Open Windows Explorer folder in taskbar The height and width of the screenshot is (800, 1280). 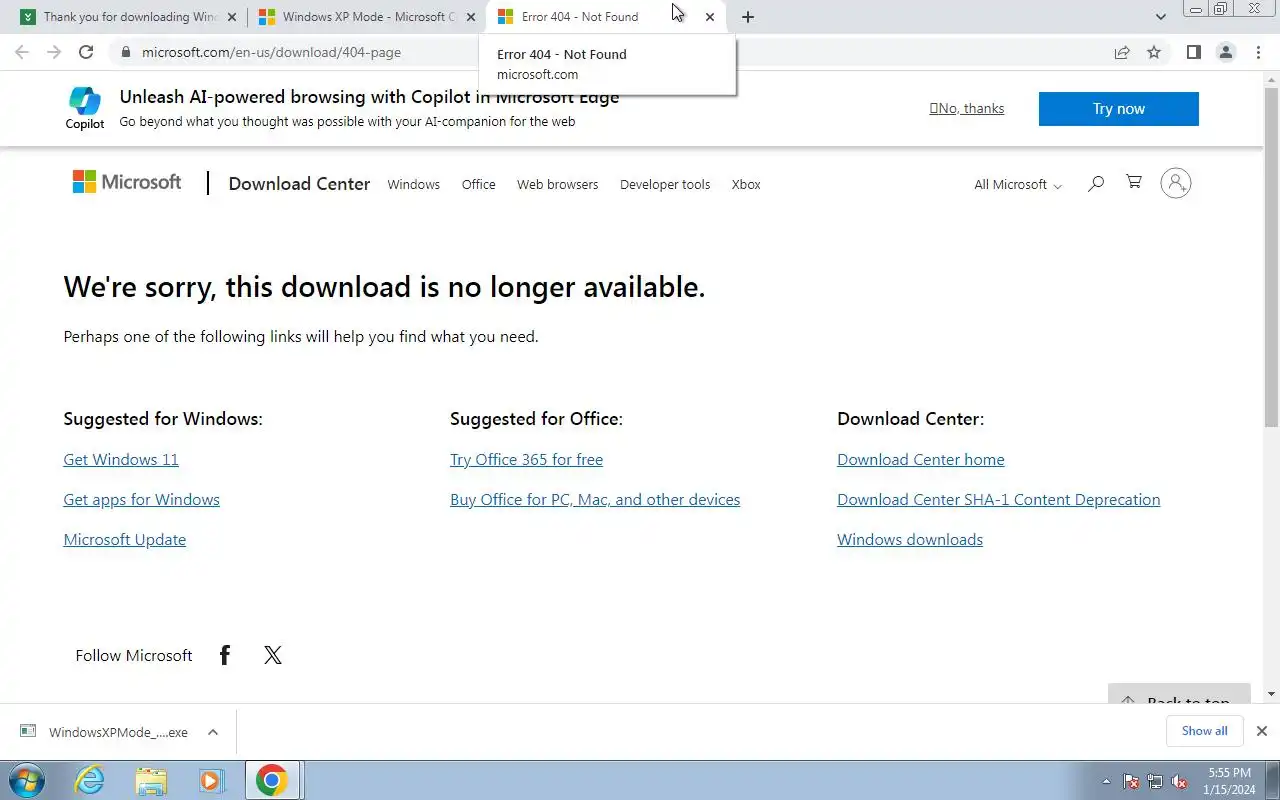click(x=151, y=780)
